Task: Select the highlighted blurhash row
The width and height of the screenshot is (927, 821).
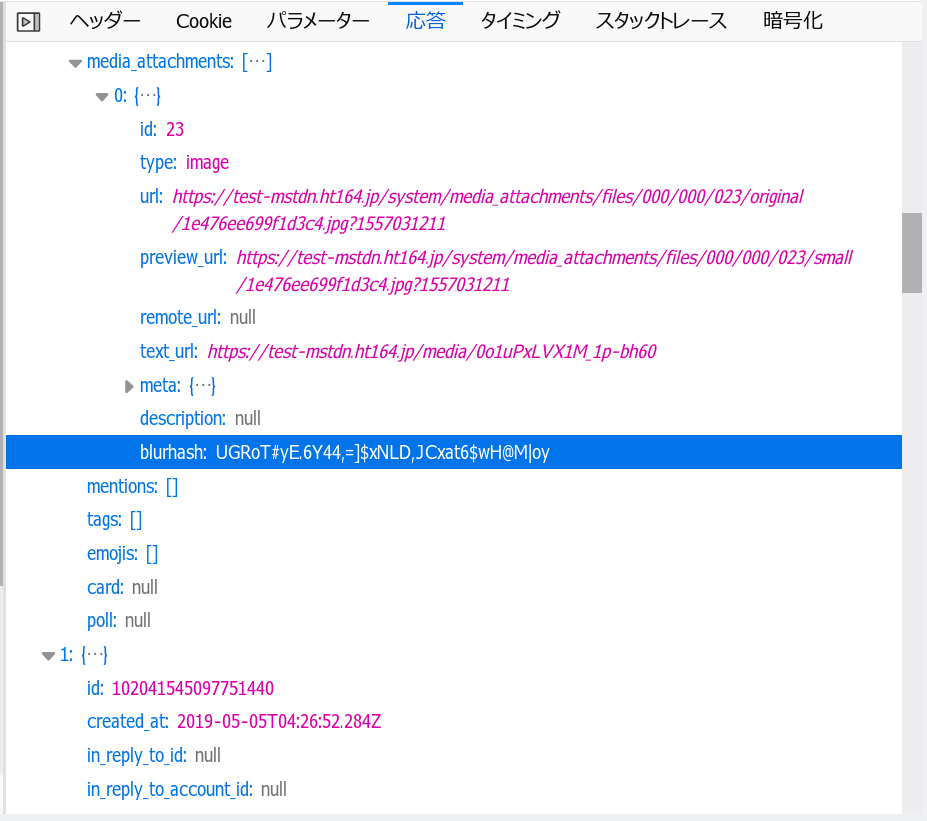Action: tap(453, 452)
